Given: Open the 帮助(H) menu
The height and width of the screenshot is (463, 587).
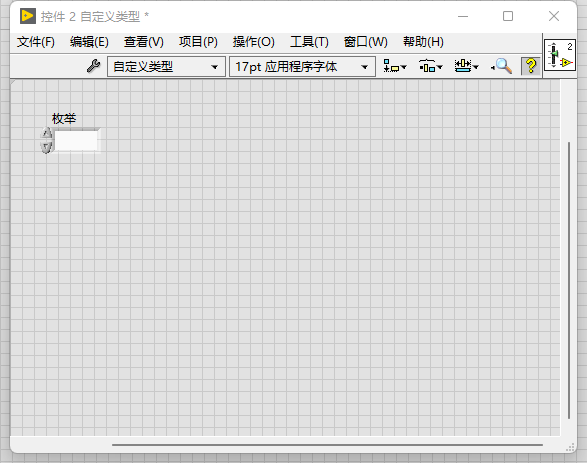Looking at the screenshot, I should [x=423, y=42].
